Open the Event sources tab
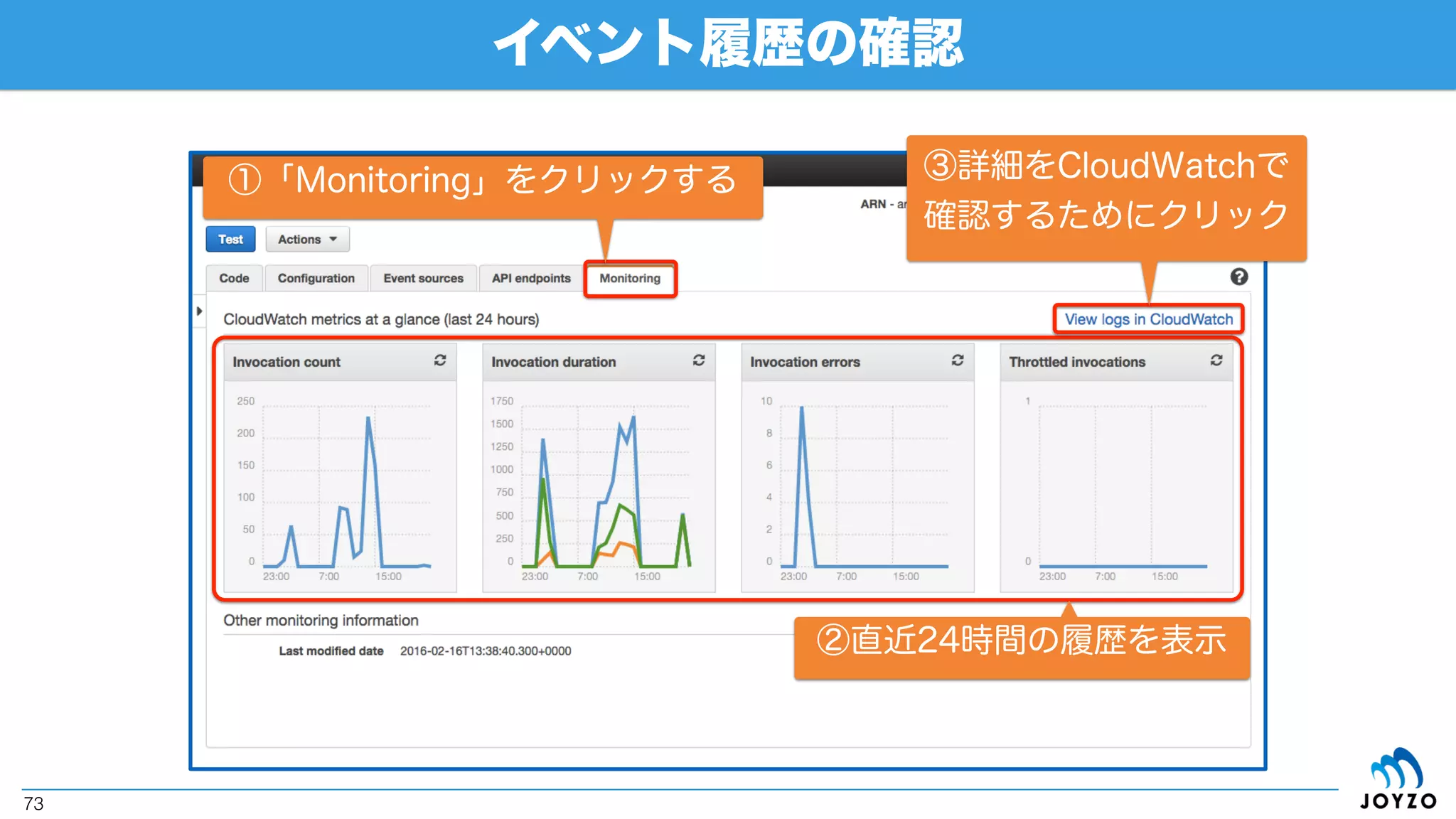Image resolution: width=1456 pixels, height=819 pixels. tap(423, 278)
